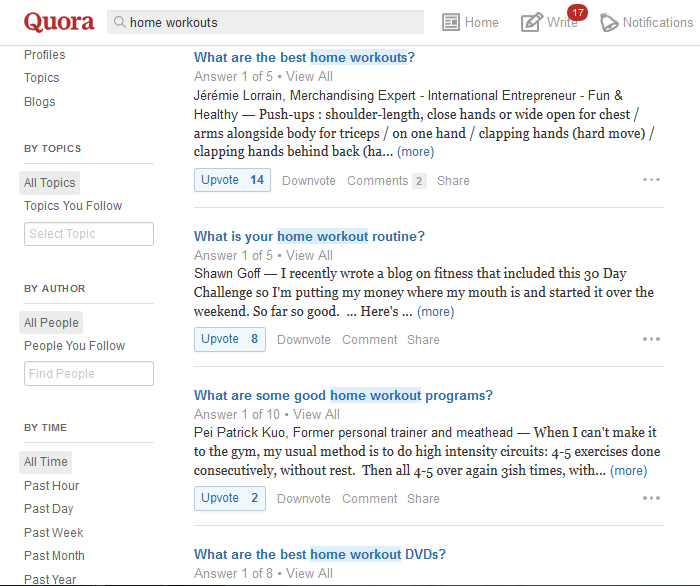
Task: Open Comments 2 on Jérémie Lorrain's answer
Action: pyautogui.click(x=387, y=181)
